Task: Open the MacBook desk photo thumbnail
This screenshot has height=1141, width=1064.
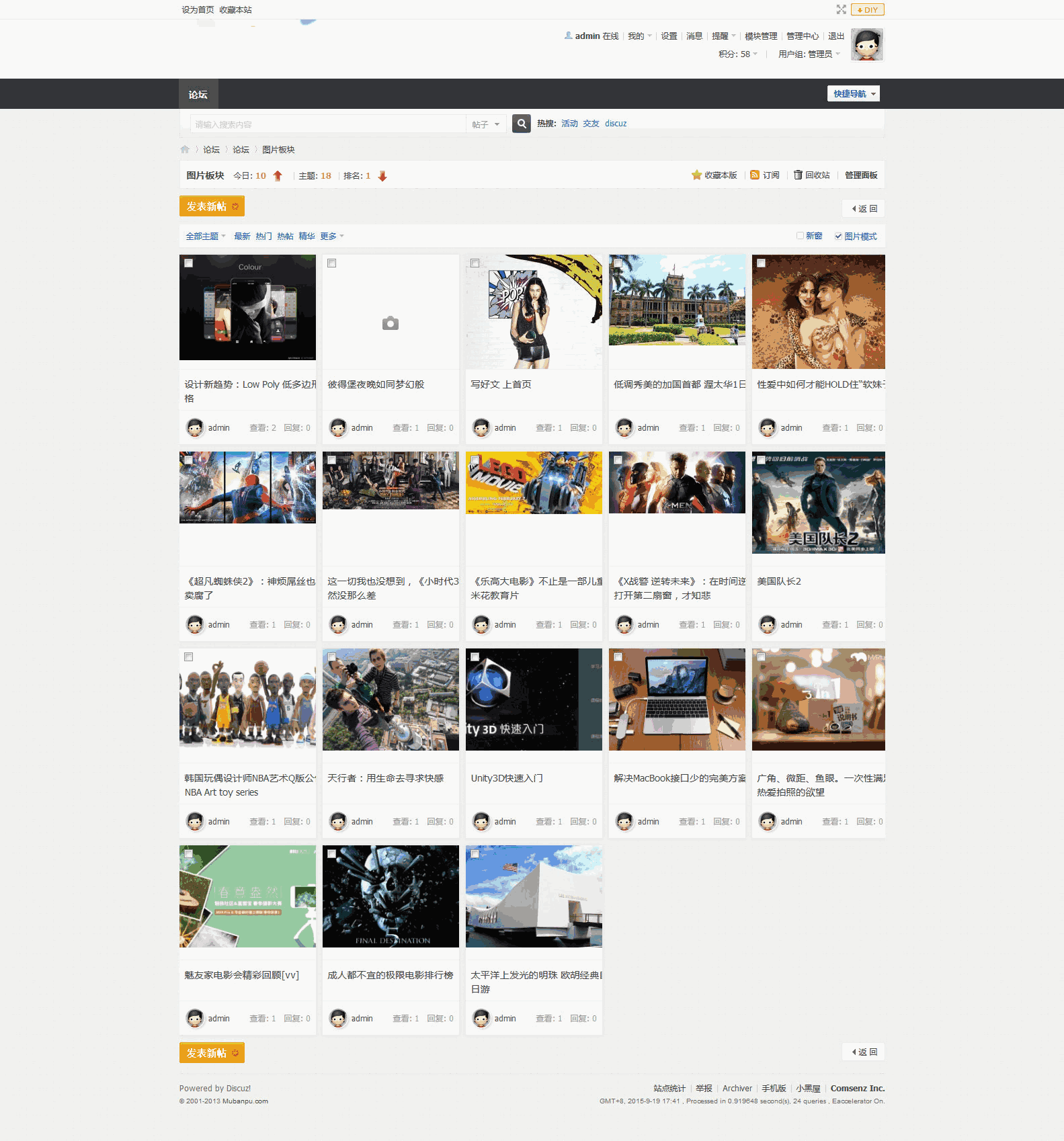Action: coord(677,700)
